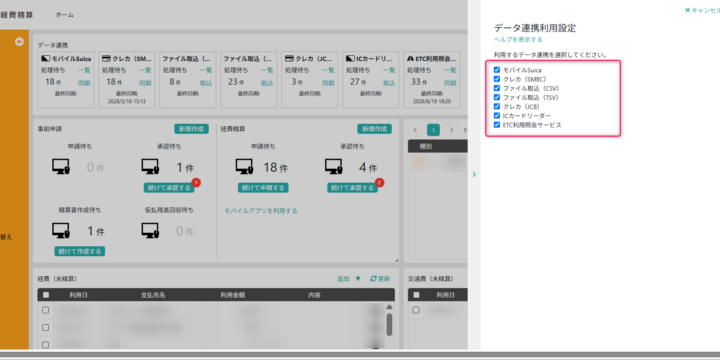Click the ETC利用照会 road icon
720x360 pixels.
click(x=411, y=59)
